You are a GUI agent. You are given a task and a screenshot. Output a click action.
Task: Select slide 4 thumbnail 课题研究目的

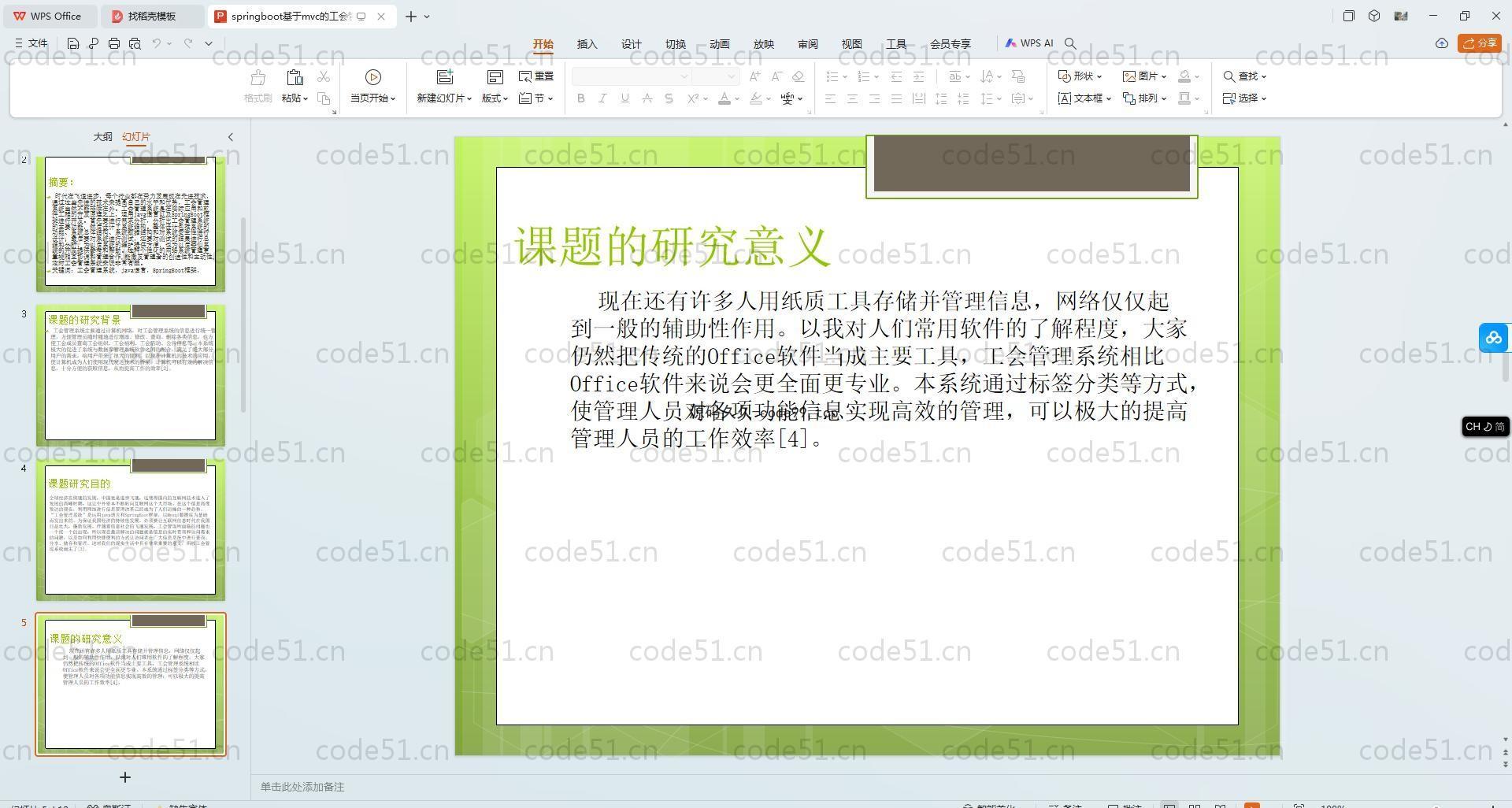(131, 529)
